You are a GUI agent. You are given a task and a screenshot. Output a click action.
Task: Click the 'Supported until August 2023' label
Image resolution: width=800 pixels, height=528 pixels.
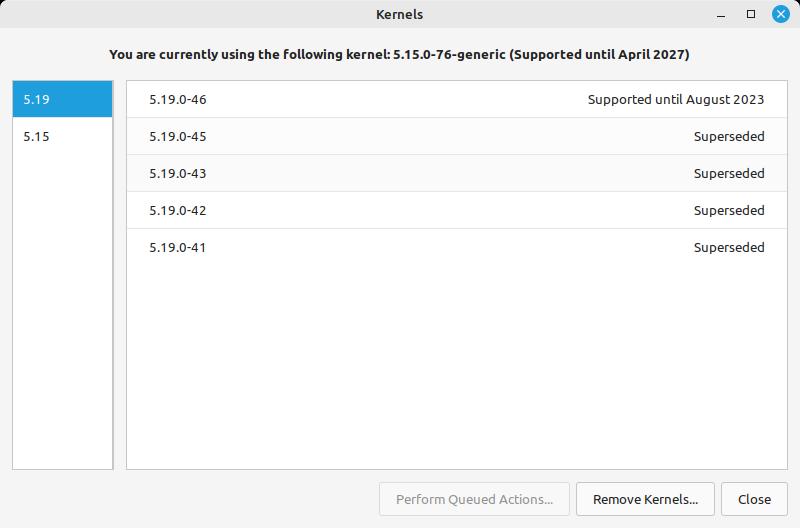click(x=676, y=99)
